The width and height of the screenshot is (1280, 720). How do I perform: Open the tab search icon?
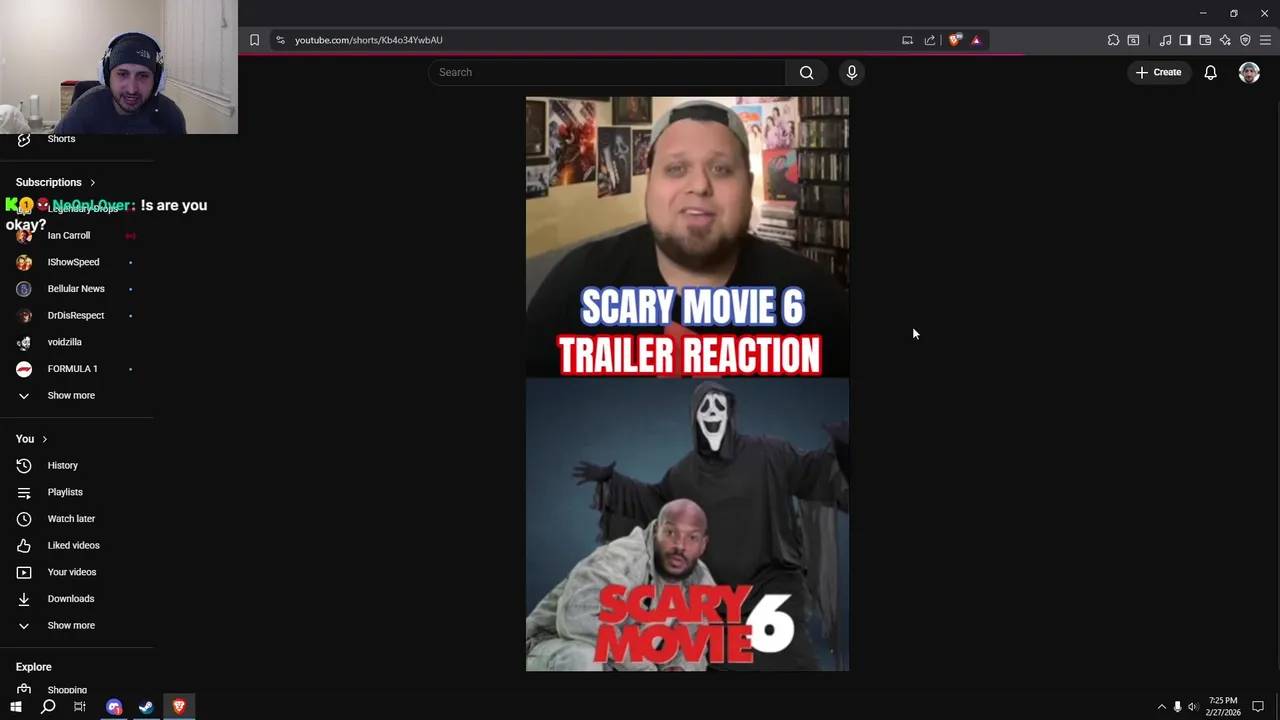pos(1133,40)
